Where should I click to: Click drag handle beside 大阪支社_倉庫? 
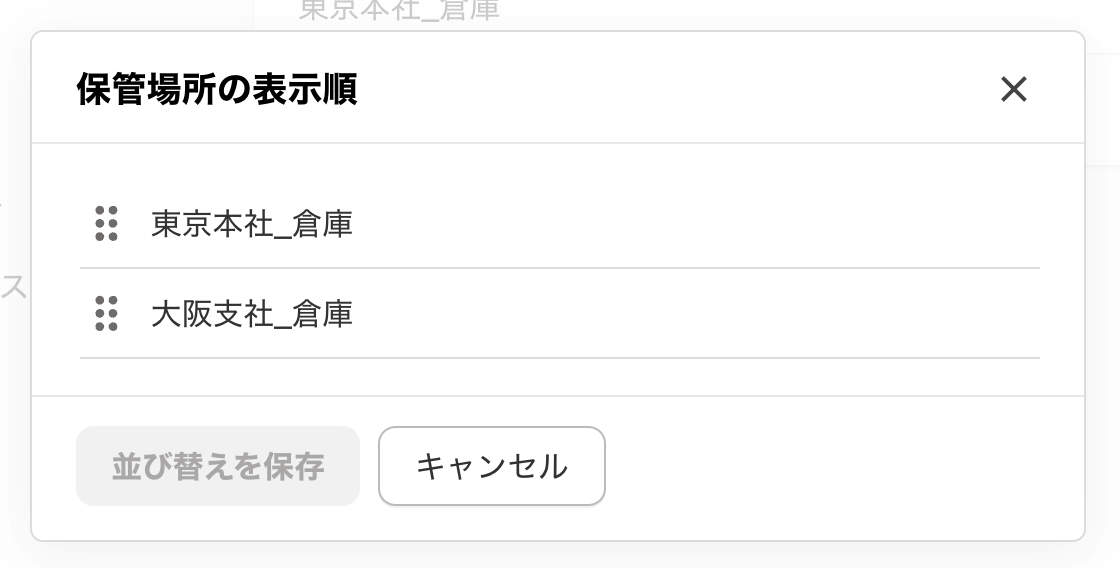[106, 314]
